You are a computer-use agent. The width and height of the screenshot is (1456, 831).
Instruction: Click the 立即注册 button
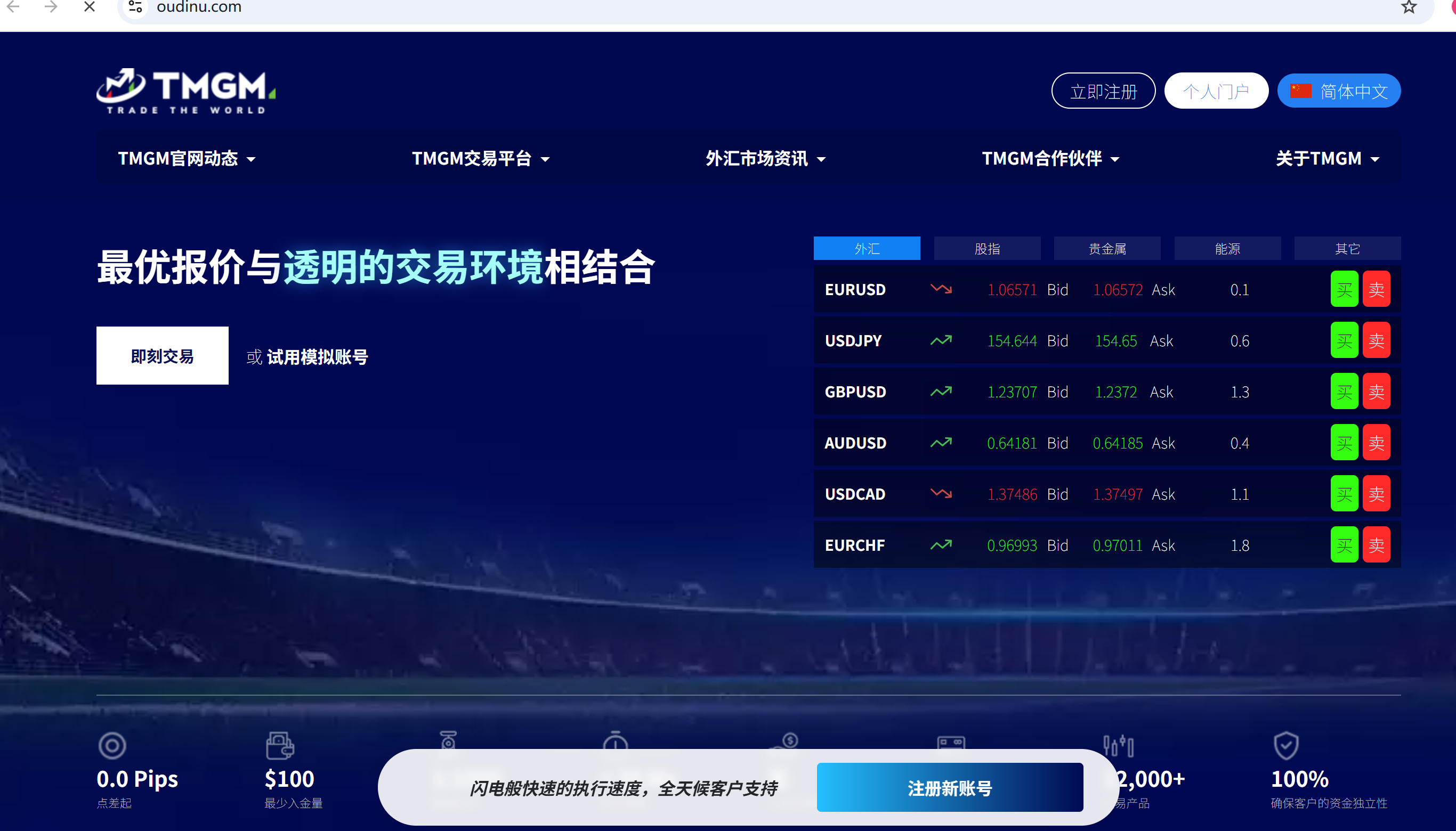pyautogui.click(x=1103, y=91)
